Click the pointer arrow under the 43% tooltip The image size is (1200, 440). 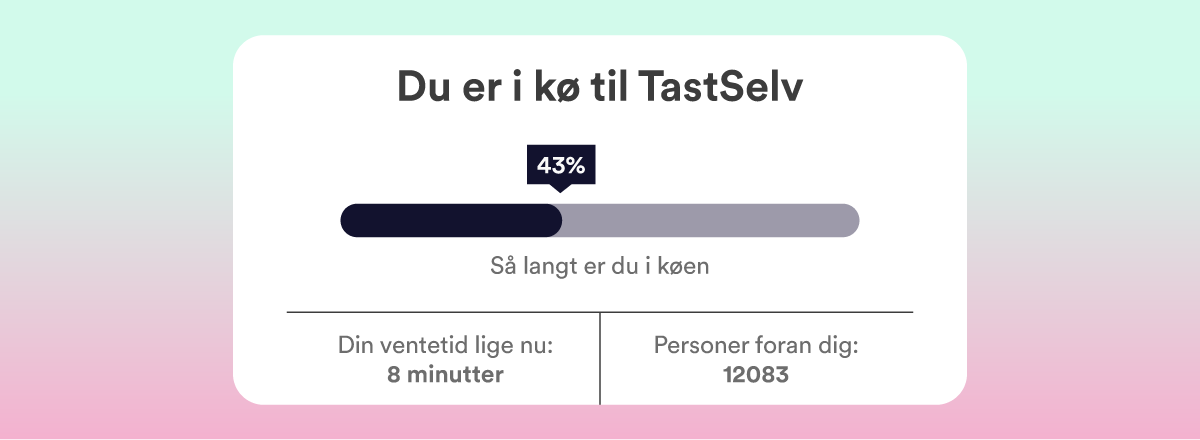coord(561,188)
